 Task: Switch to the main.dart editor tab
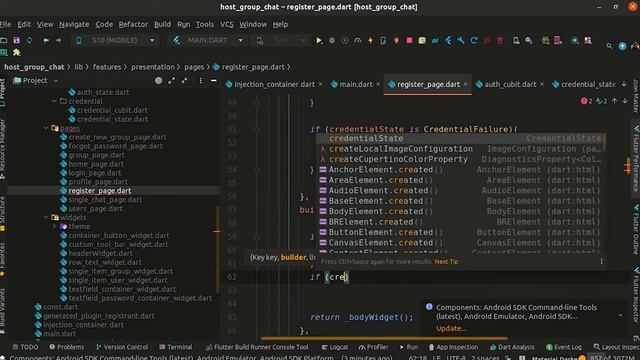coord(356,84)
